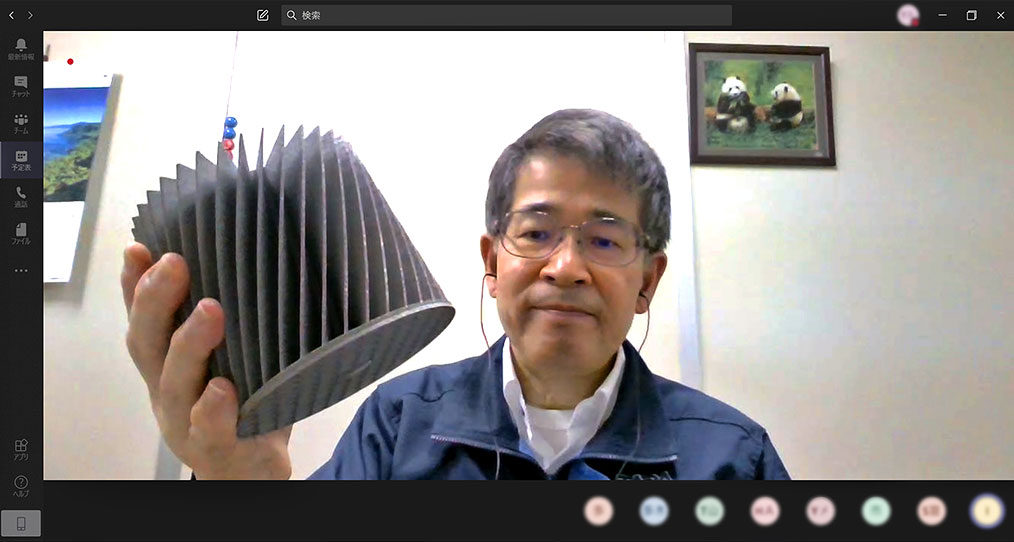Click the 検索 search field

click(506, 15)
